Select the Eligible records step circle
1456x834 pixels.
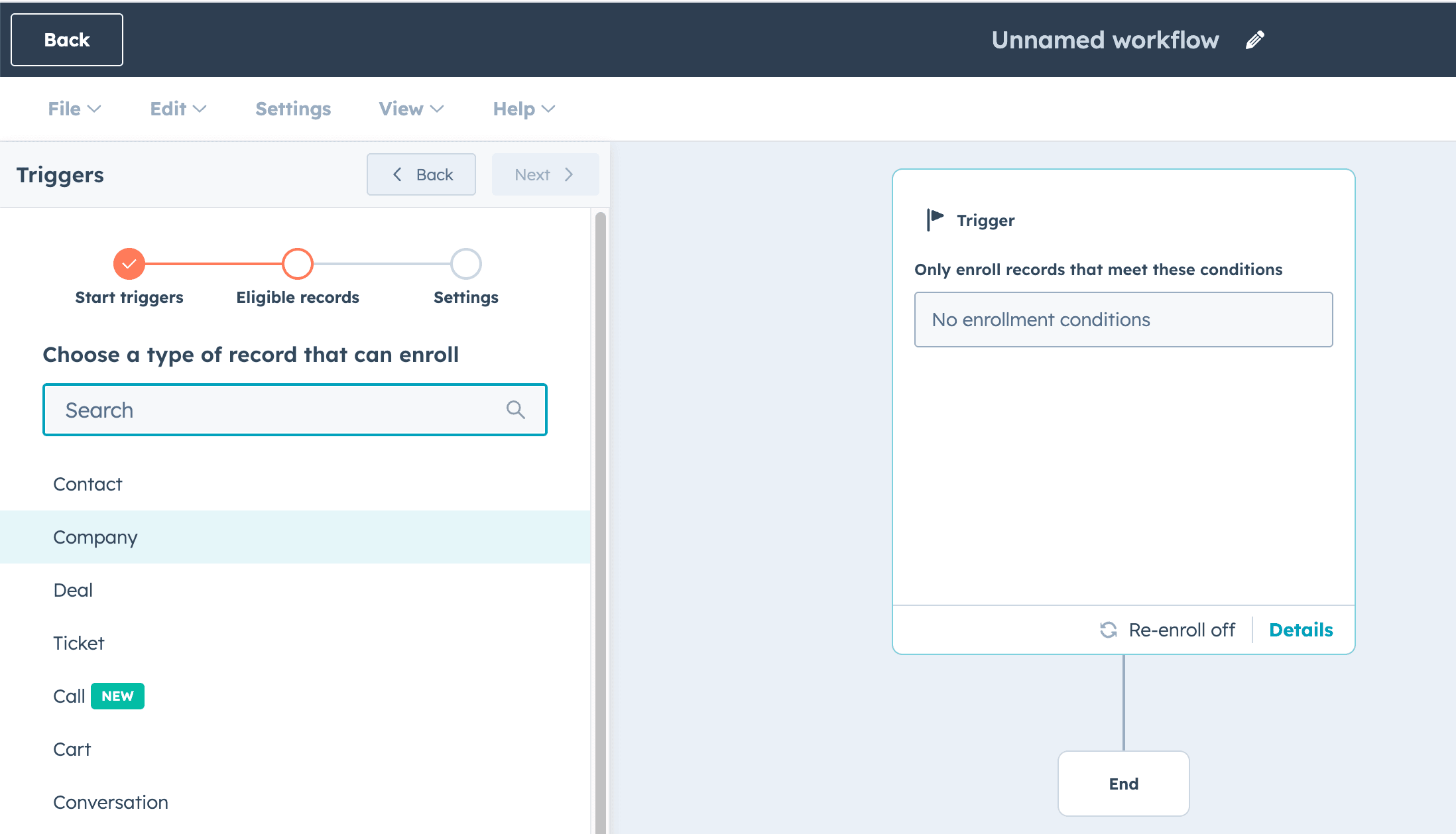298,264
